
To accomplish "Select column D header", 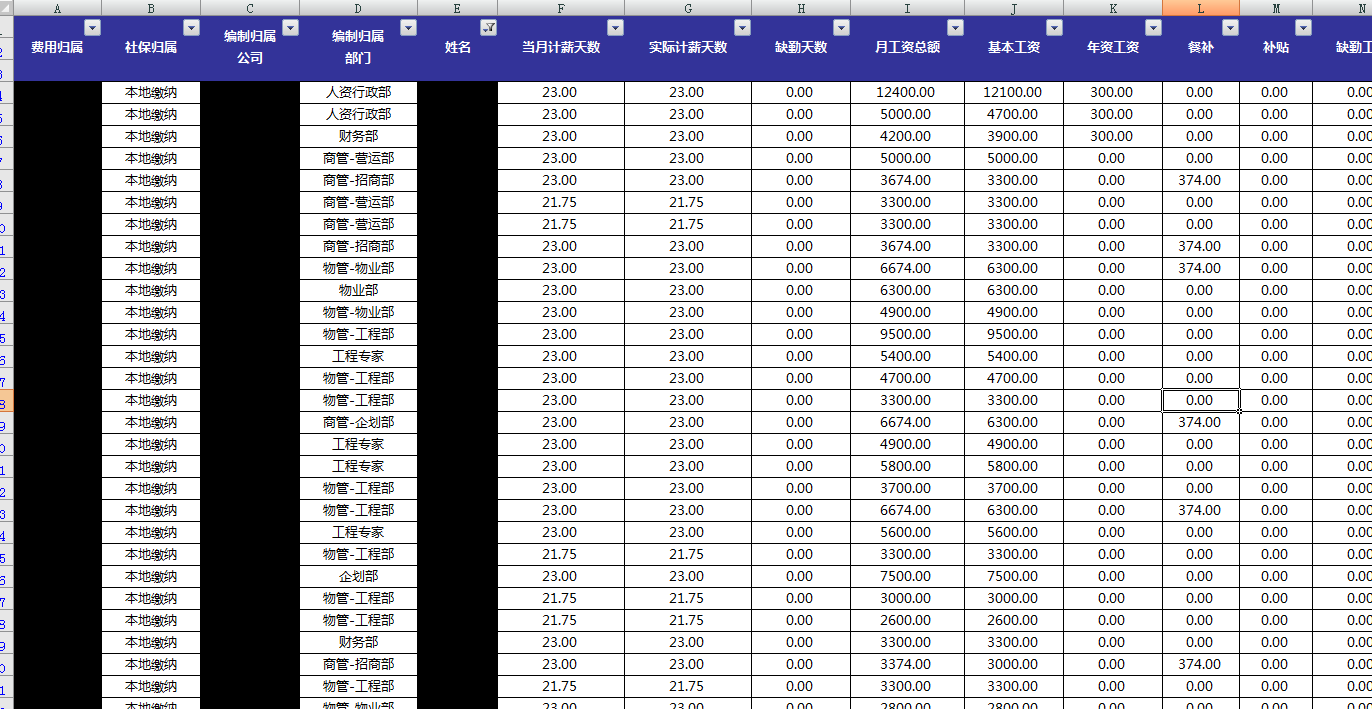I will (x=359, y=8).
